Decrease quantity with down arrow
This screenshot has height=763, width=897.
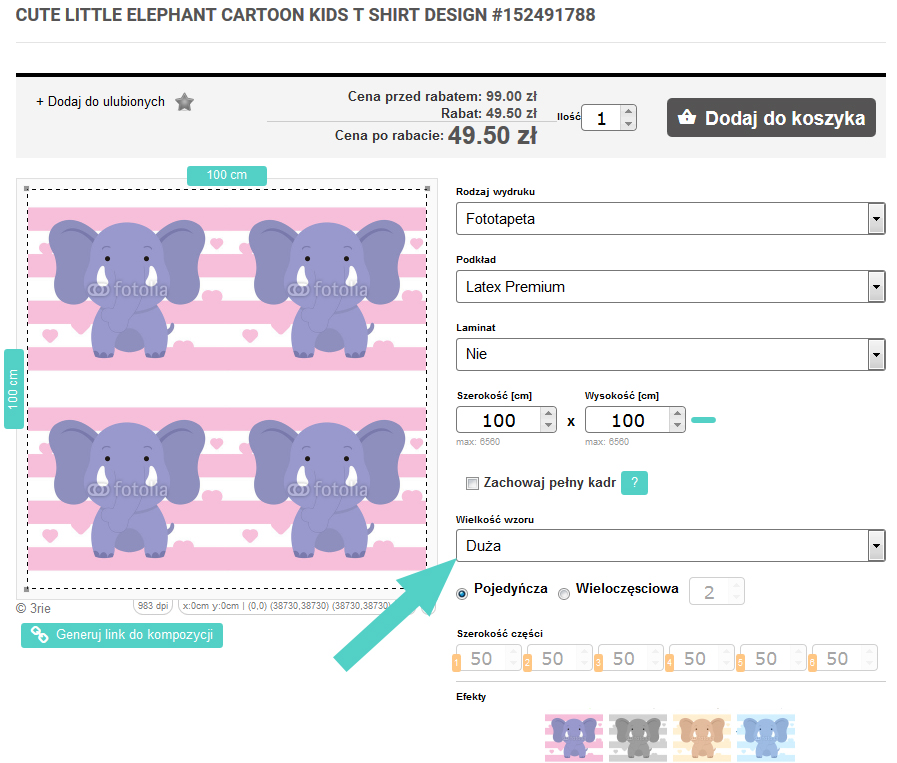(629, 124)
